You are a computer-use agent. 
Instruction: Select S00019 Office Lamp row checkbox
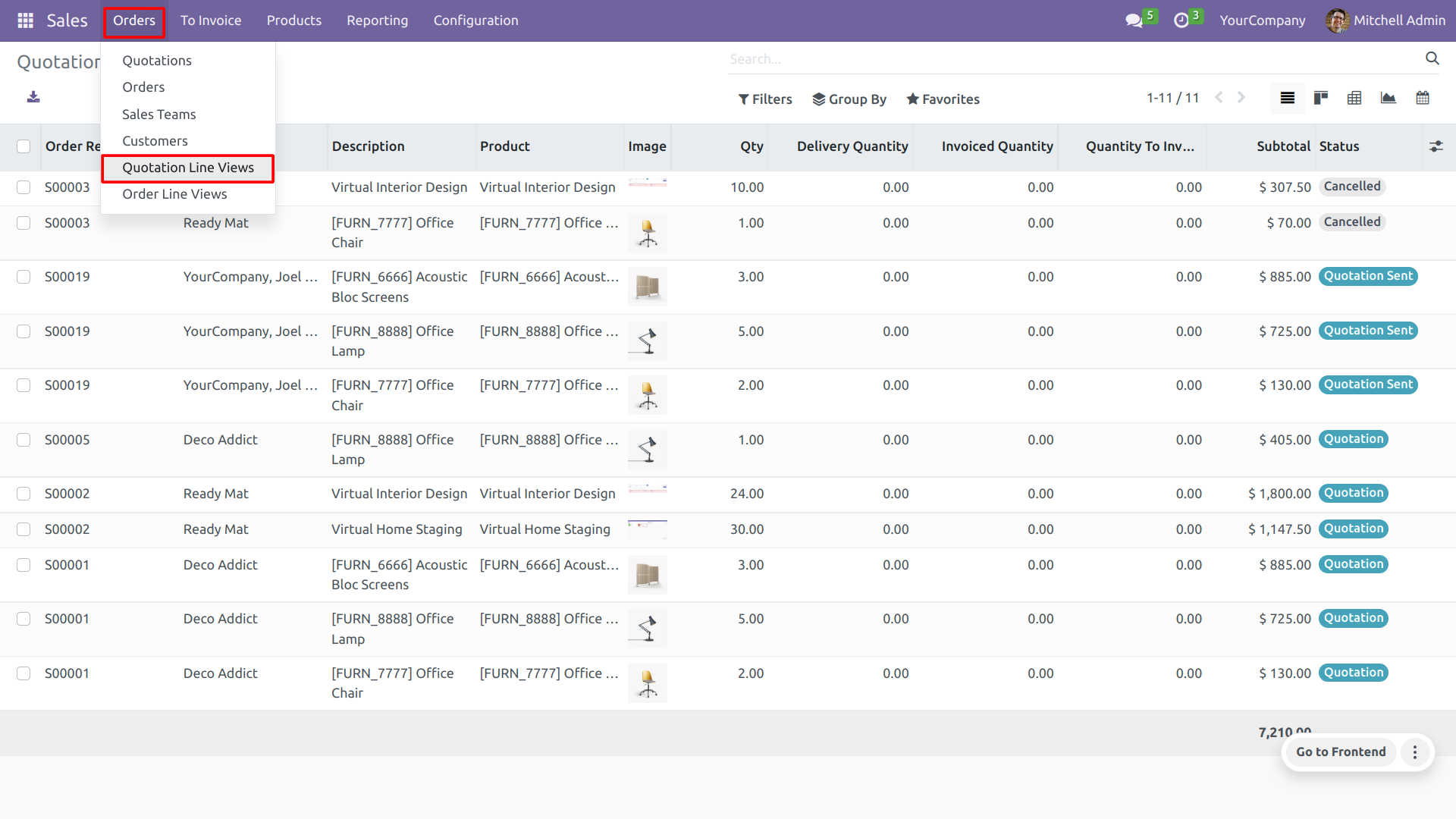click(x=24, y=331)
